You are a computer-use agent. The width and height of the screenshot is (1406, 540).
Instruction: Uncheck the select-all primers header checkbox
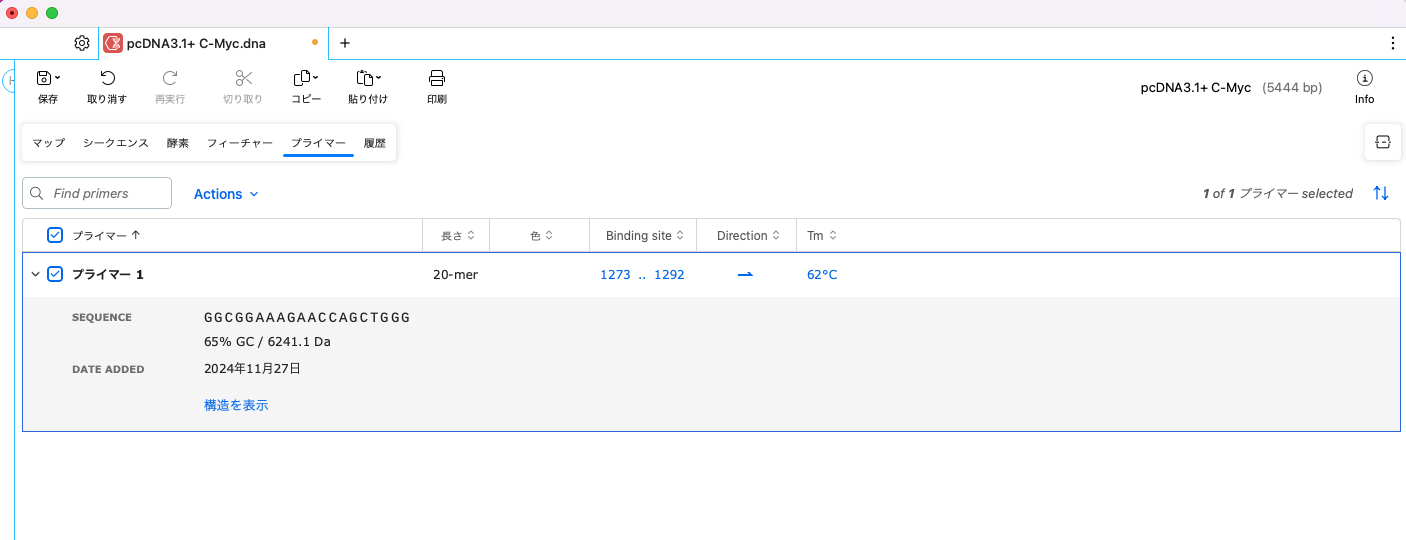(x=55, y=235)
